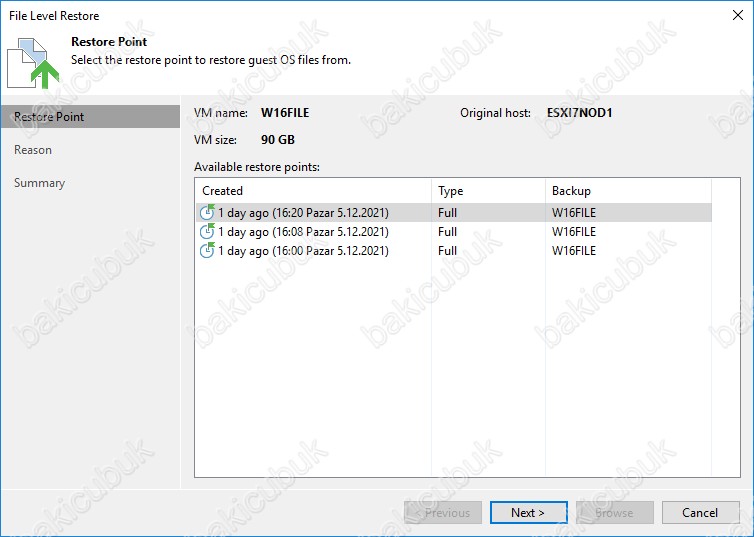This screenshot has width=754, height=537.
Task: Click the restore point icon for 16:20 entry
Action: tap(207, 212)
